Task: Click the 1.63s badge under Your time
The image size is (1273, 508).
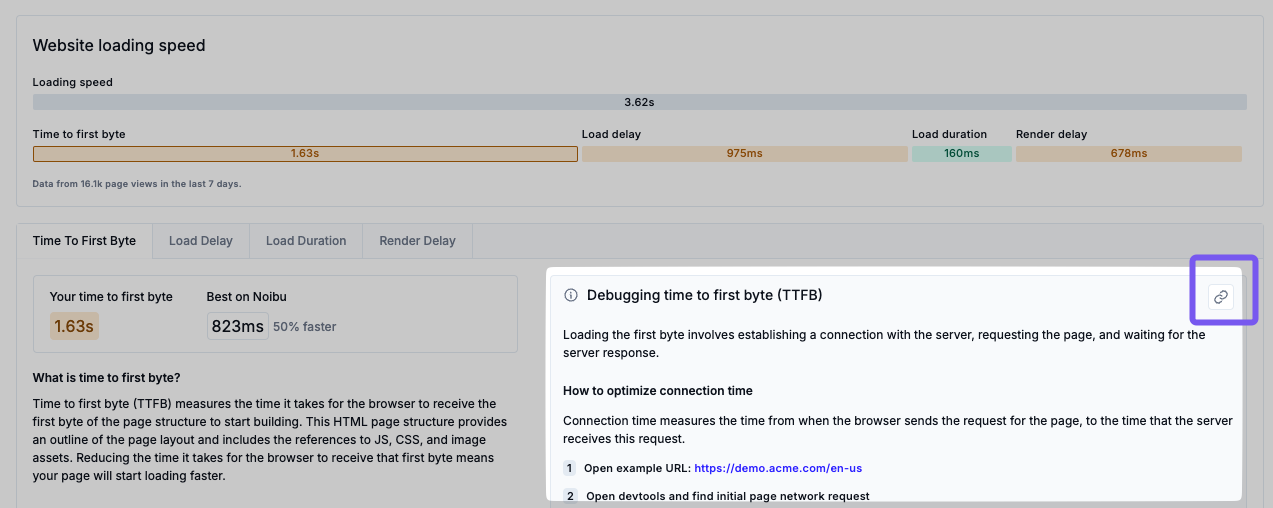Action: tap(74, 326)
